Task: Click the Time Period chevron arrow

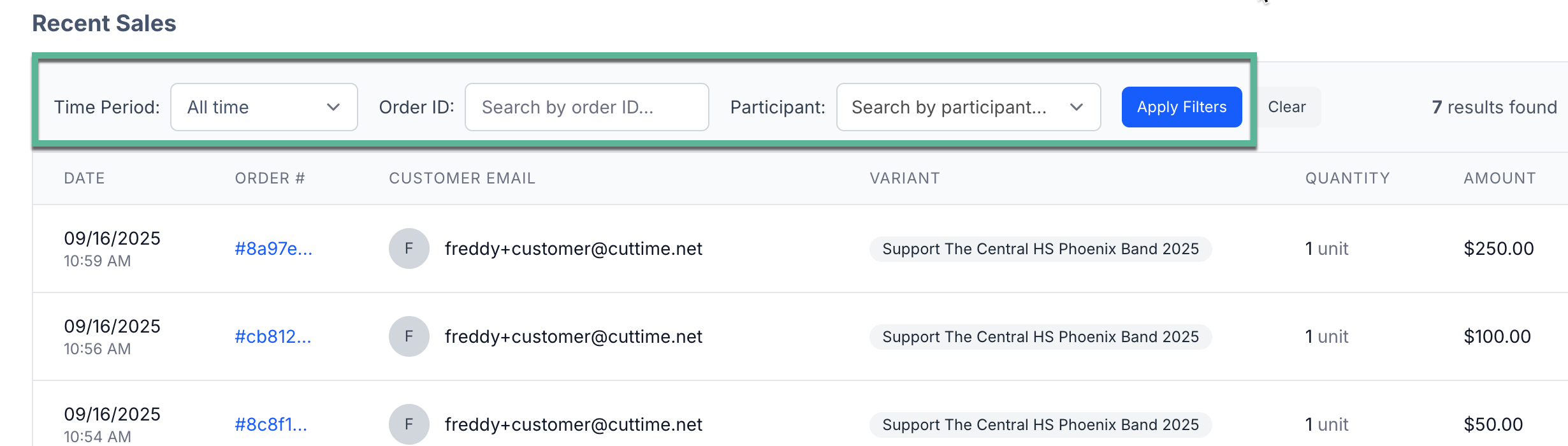Action: pyautogui.click(x=333, y=107)
